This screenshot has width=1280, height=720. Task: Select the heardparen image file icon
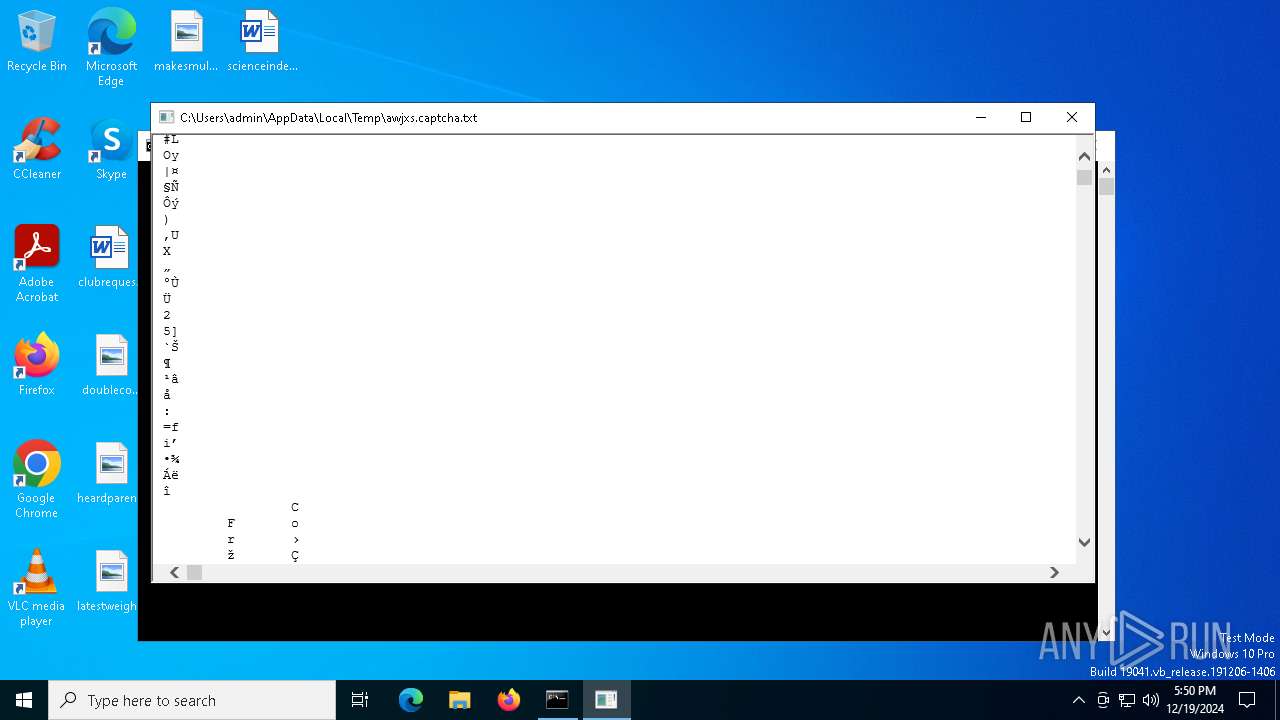pos(108,473)
